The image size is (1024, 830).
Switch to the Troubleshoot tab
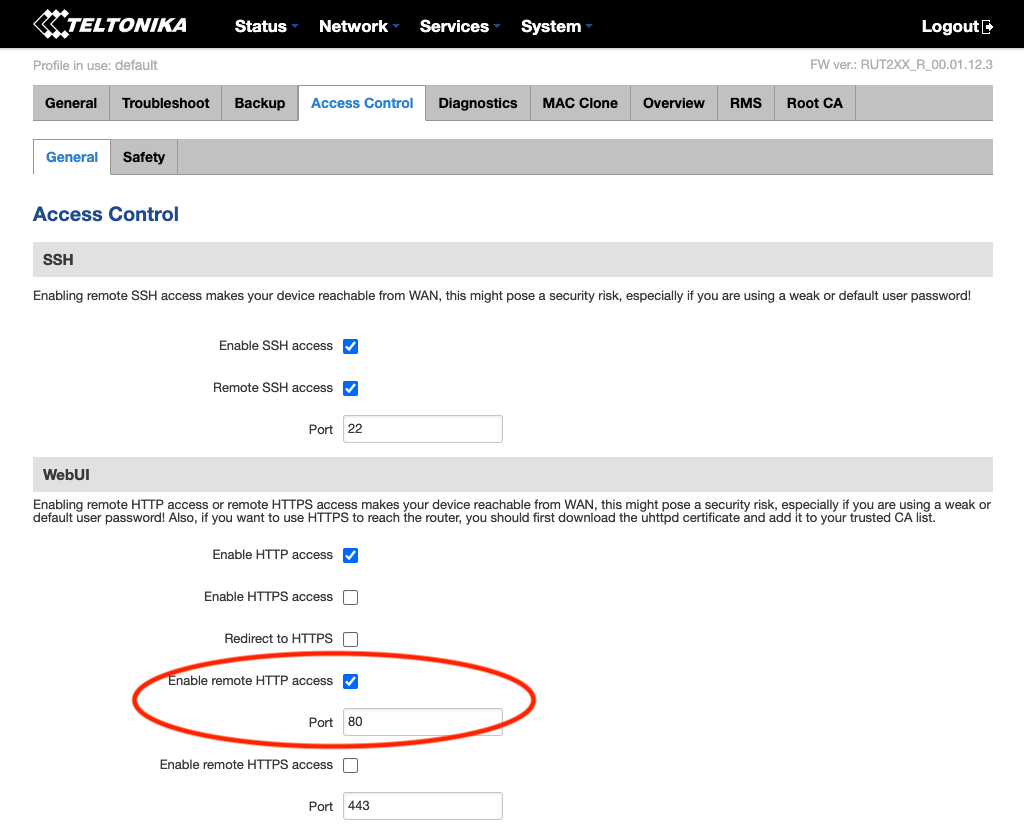pyautogui.click(x=165, y=102)
